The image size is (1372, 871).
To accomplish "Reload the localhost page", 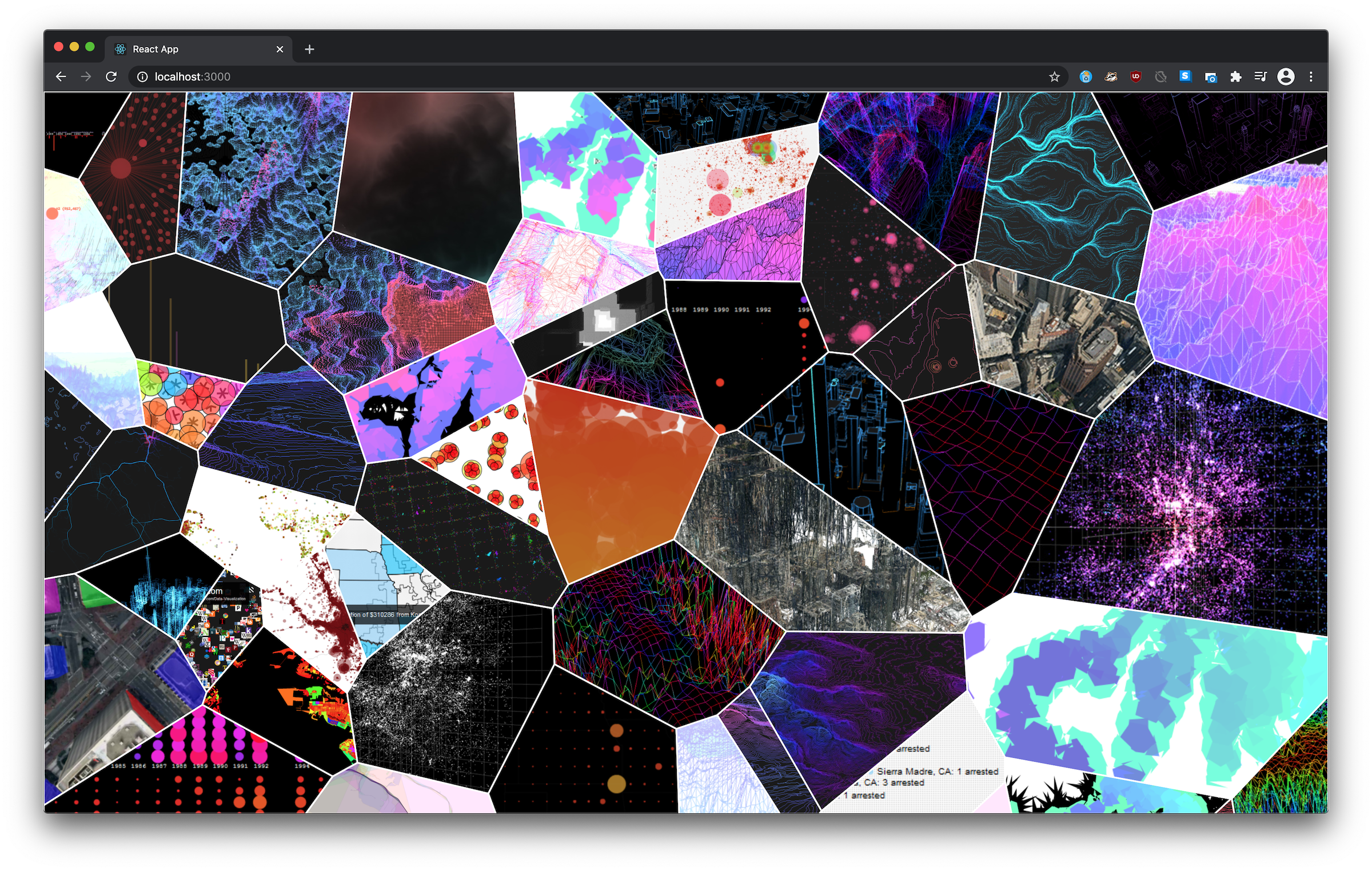I will coord(111,77).
